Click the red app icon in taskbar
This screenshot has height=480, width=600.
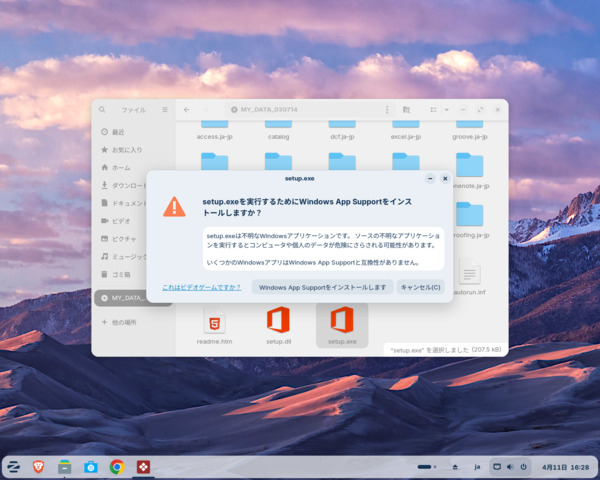tap(143, 467)
